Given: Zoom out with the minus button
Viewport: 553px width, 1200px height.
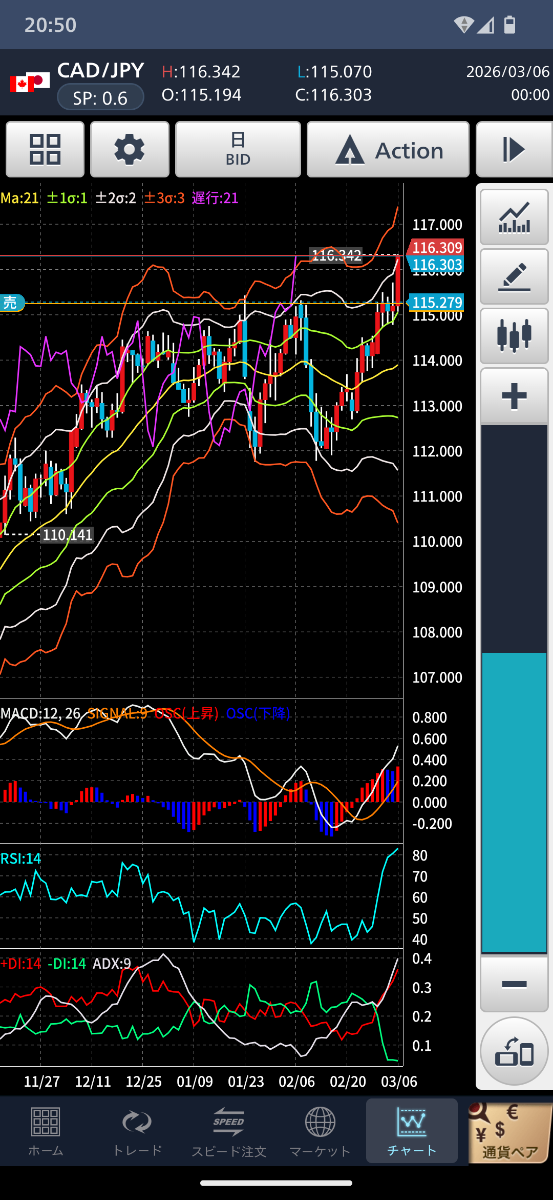Looking at the screenshot, I should point(514,984).
